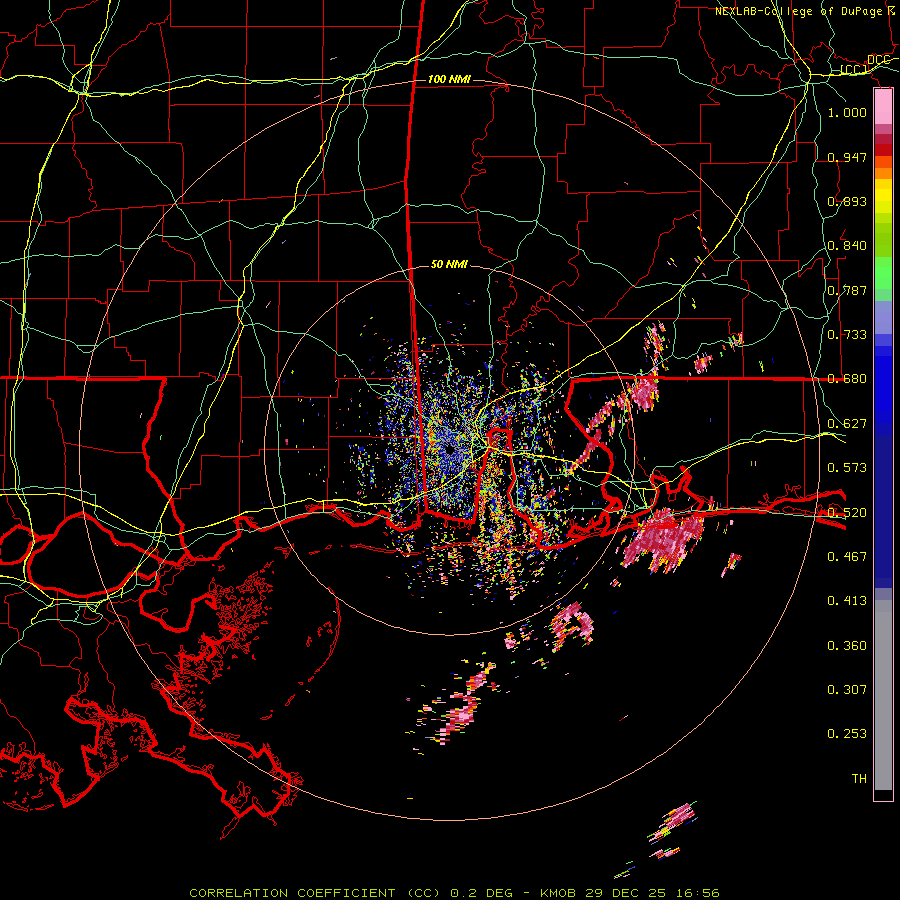Click the KMOB radar site identifier
The image size is (900, 900).
click(x=560, y=893)
